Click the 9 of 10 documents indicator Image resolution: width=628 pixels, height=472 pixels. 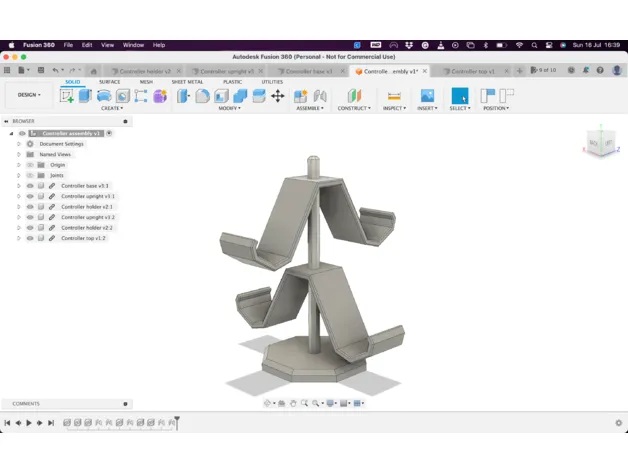point(543,71)
